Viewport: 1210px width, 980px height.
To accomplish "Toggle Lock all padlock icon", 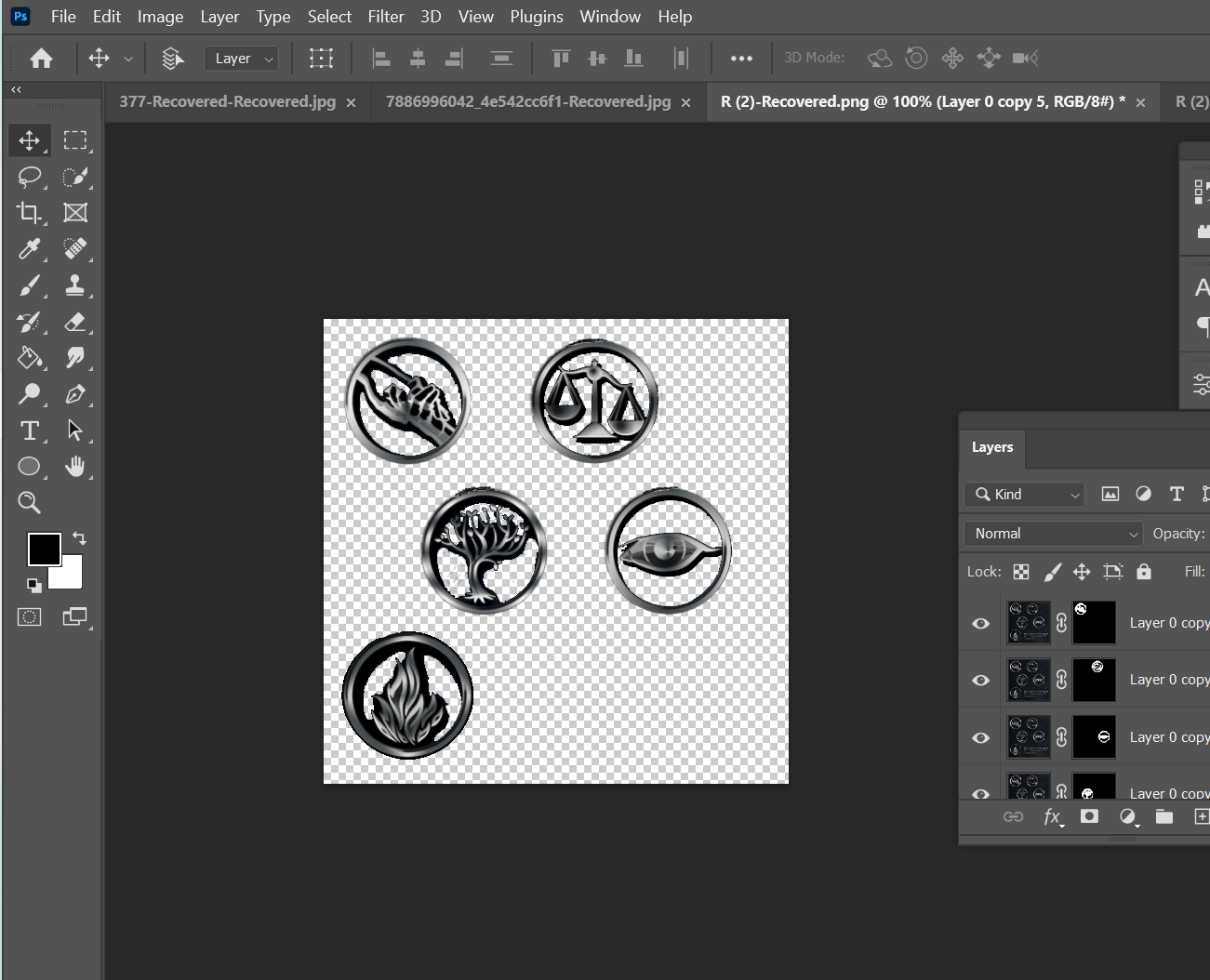I will coord(1144,572).
